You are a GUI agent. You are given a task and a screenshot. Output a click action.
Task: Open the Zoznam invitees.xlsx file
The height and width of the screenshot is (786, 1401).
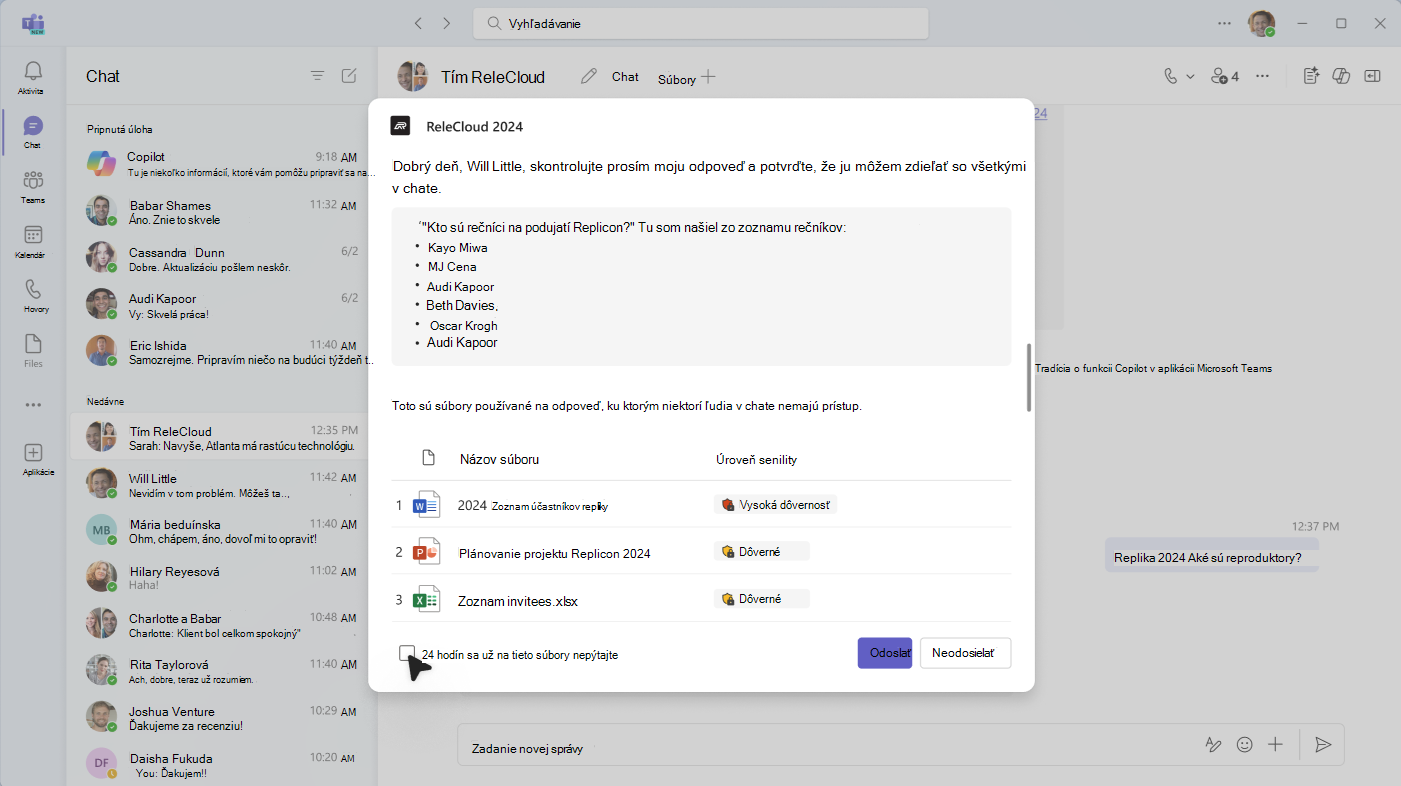point(702,599)
